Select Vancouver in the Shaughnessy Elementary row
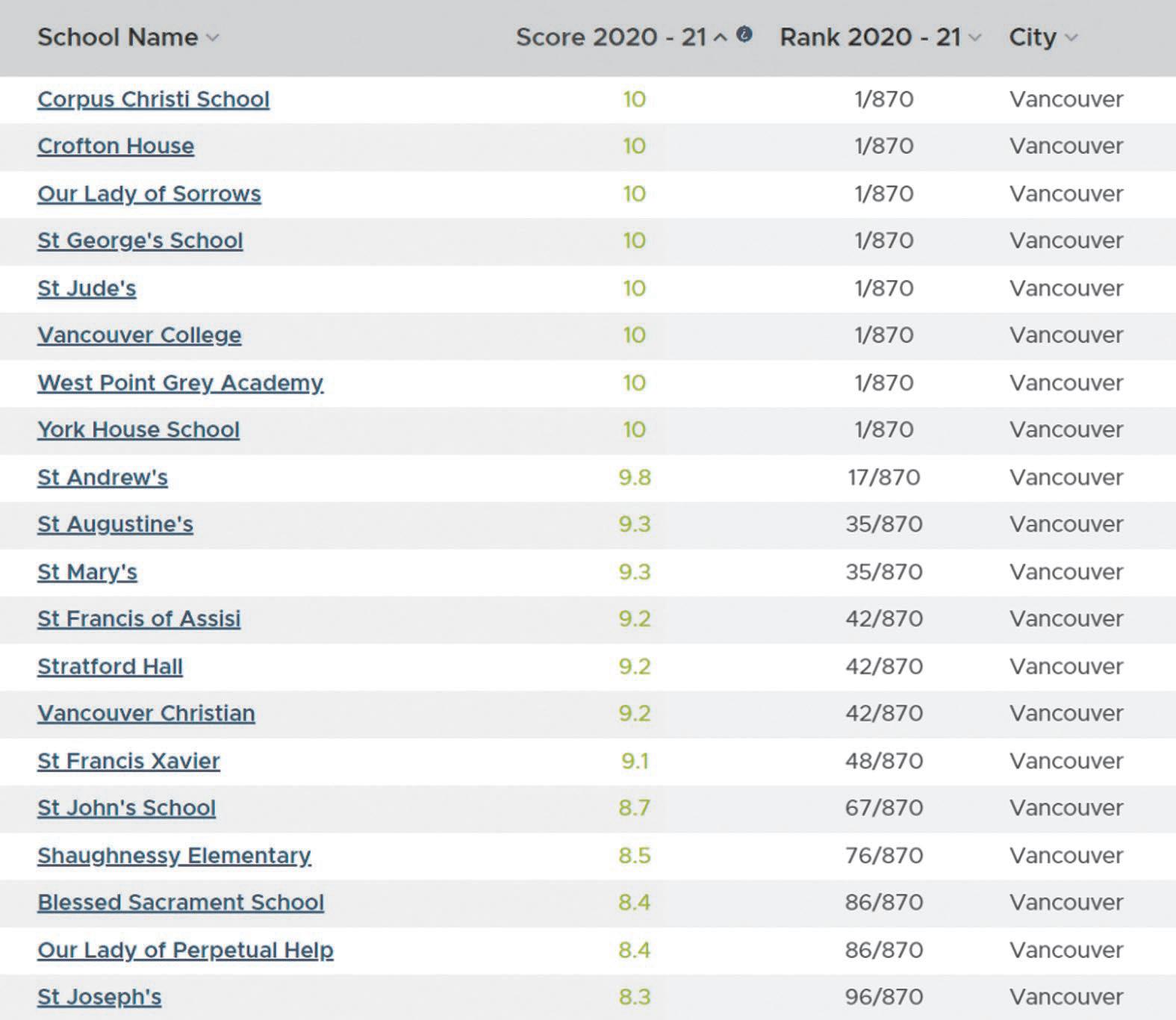Image resolution: width=1176 pixels, height=1020 pixels. coord(1066,856)
